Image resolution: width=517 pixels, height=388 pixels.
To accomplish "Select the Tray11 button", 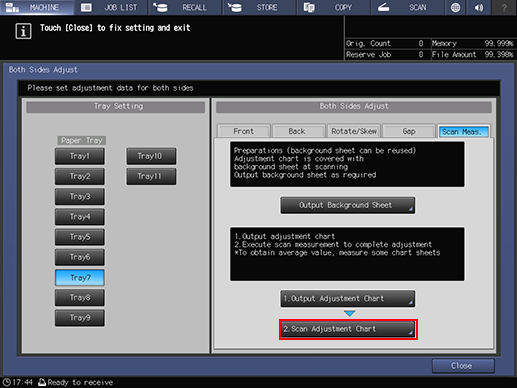I will point(151,176).
